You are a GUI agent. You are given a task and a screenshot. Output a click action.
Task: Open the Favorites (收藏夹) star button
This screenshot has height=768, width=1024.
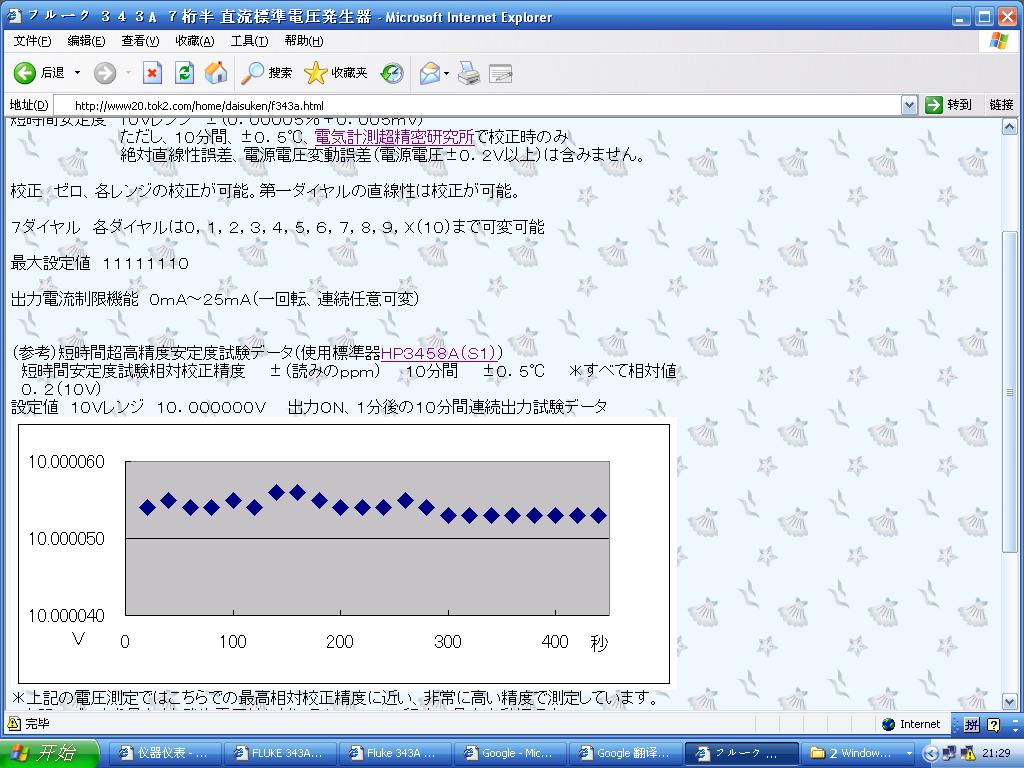[336, 72]
